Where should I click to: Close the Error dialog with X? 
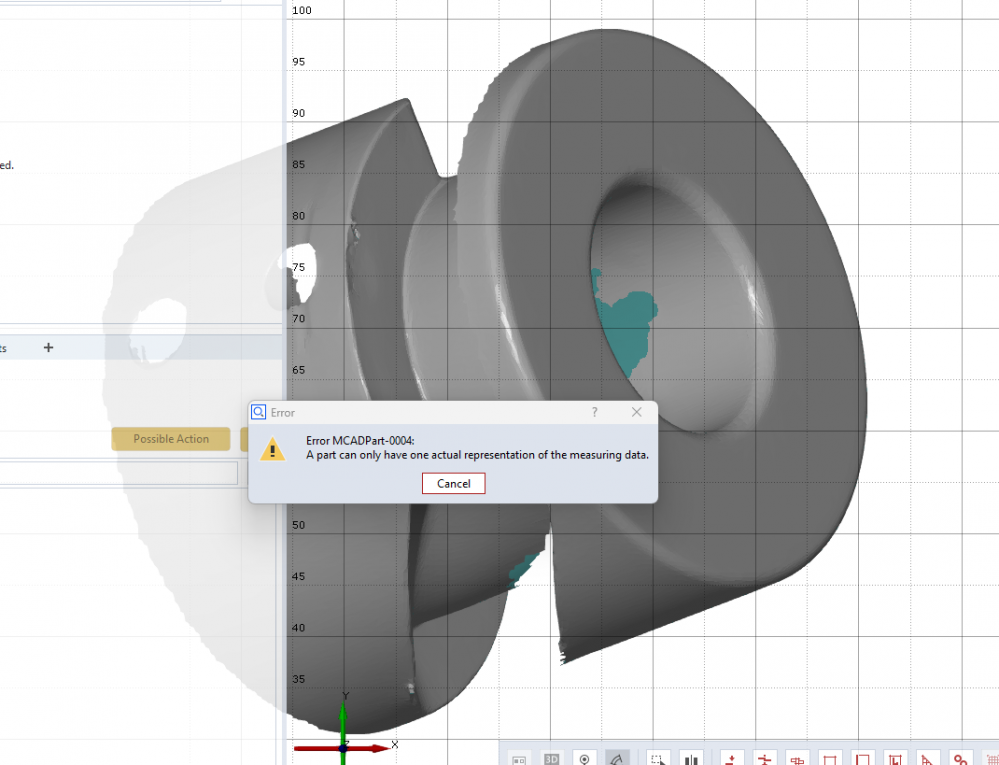point(637,412)
